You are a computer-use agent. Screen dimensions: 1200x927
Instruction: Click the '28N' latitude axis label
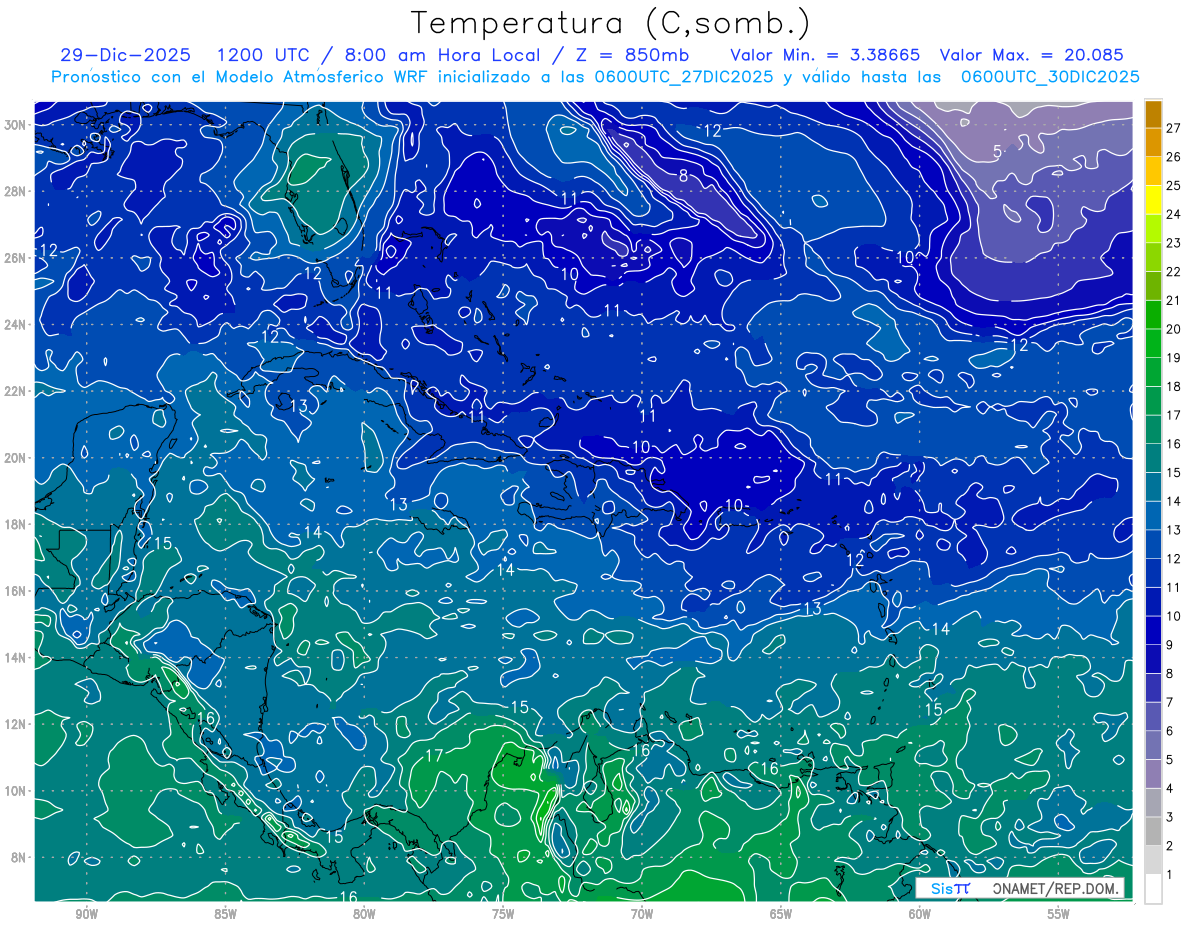[x=15, y=191]
